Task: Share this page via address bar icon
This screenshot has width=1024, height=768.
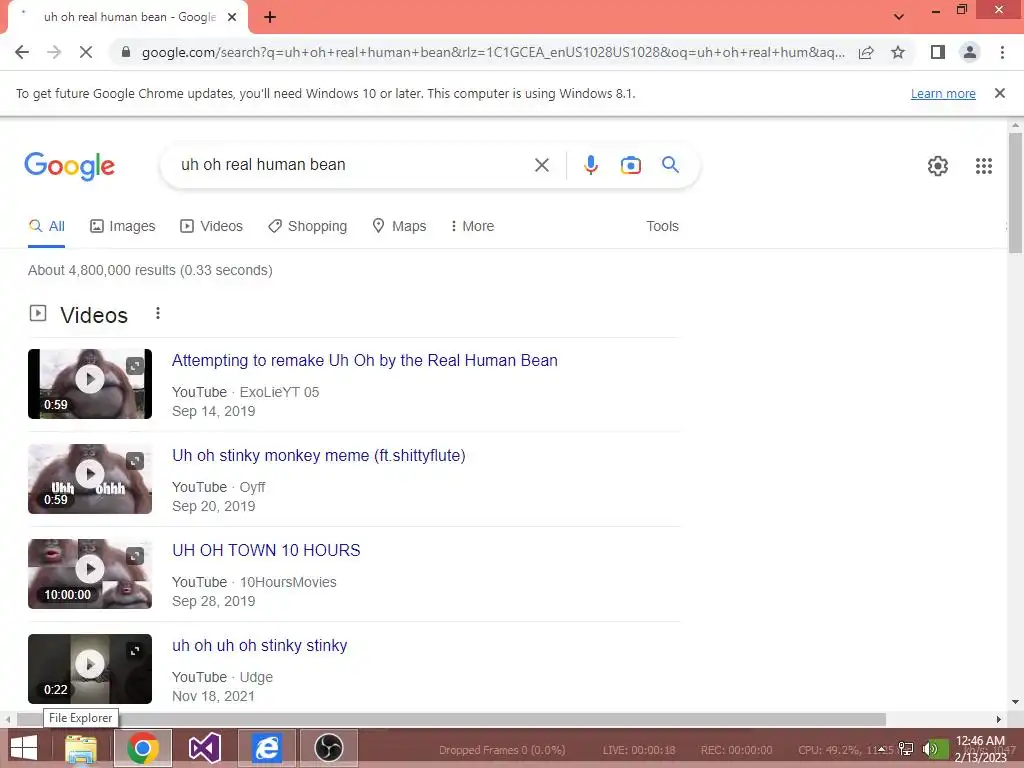Action: click(x=866, y=52)
